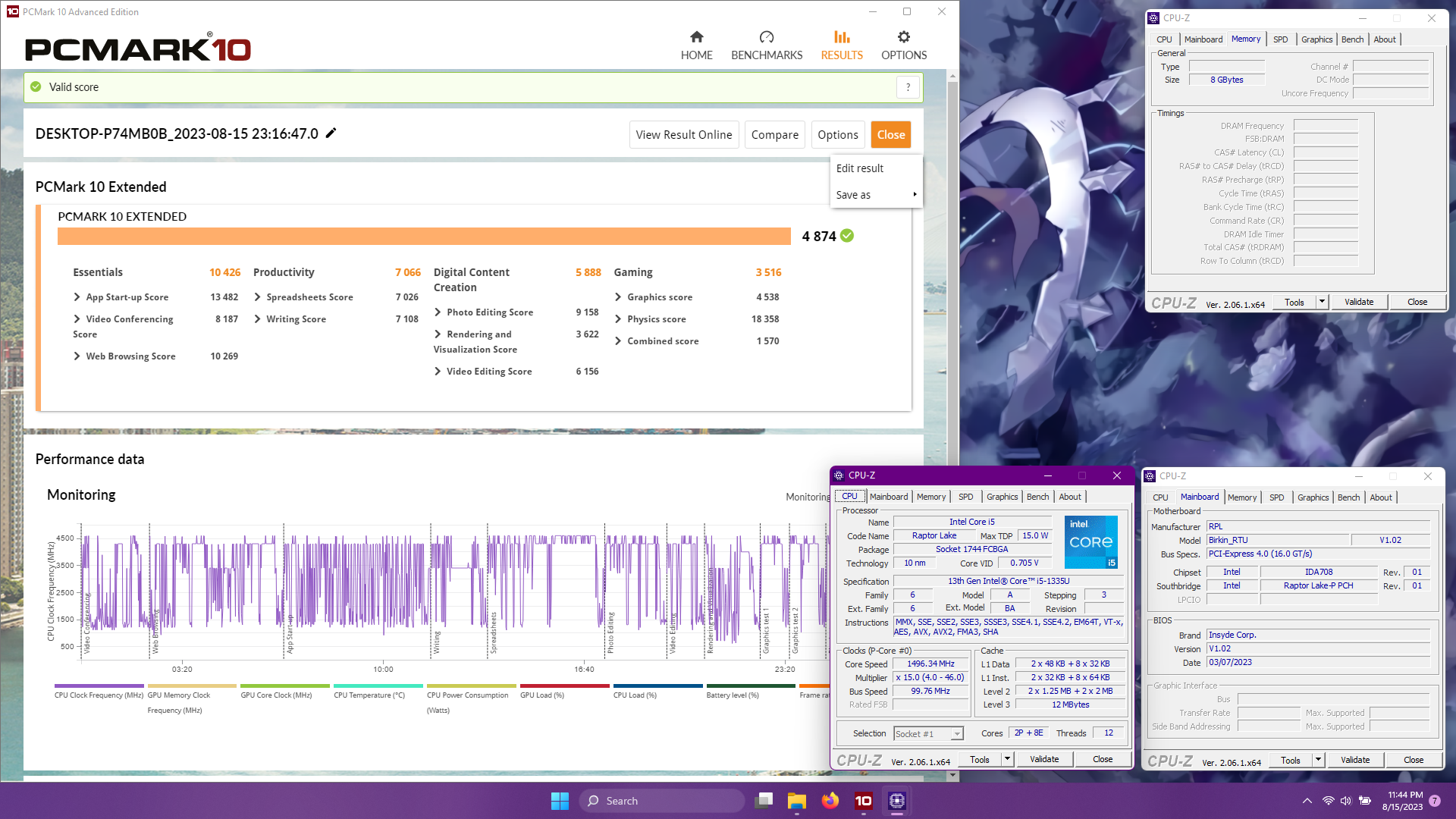Image resolution: width=1456 pixels, height=819 pixels.
Task: Open Tools dropdown arrow in Mainboard tab window
Action: [1318, 760]
